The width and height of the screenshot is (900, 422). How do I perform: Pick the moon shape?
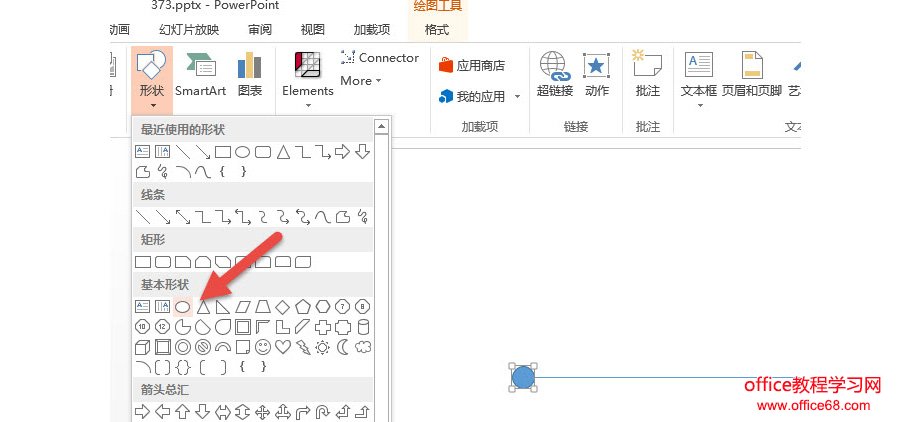343,347
